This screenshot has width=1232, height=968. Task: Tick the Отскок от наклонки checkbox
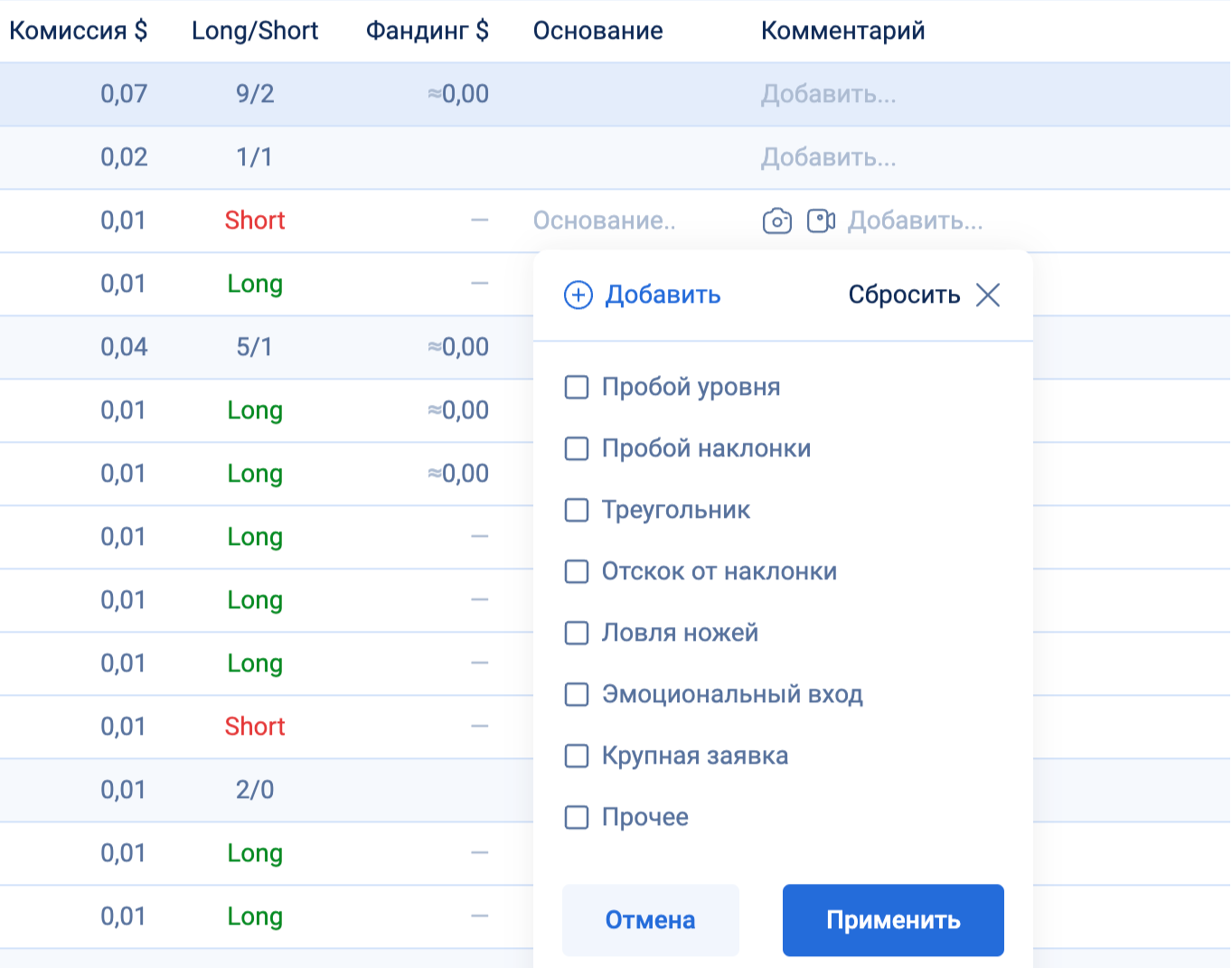click(577, 571)
